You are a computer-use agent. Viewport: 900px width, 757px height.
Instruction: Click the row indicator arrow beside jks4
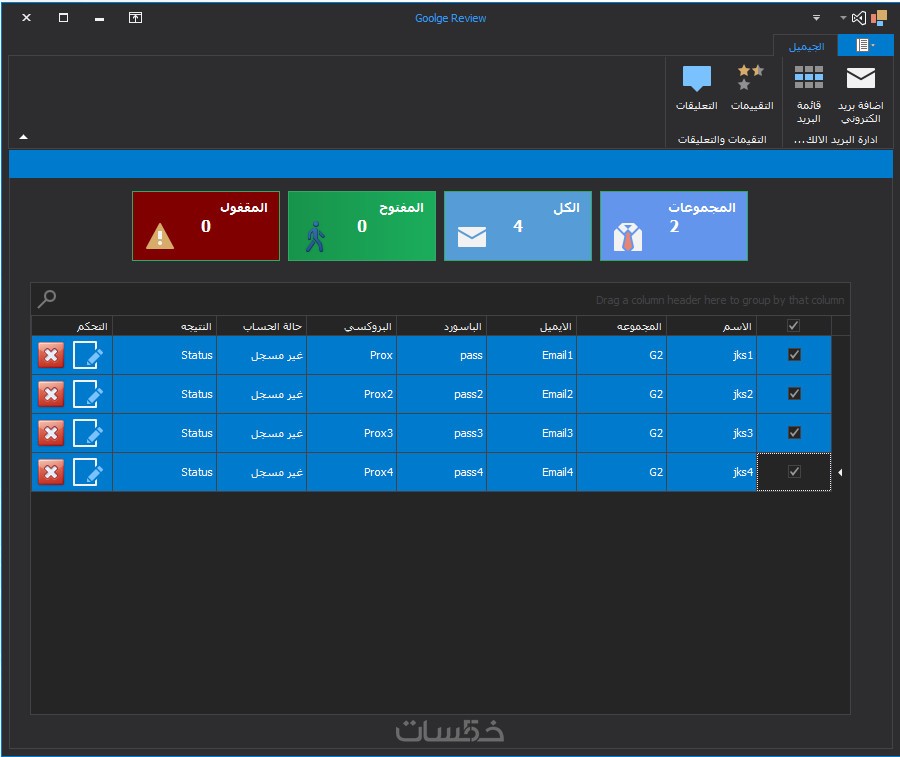840,472
